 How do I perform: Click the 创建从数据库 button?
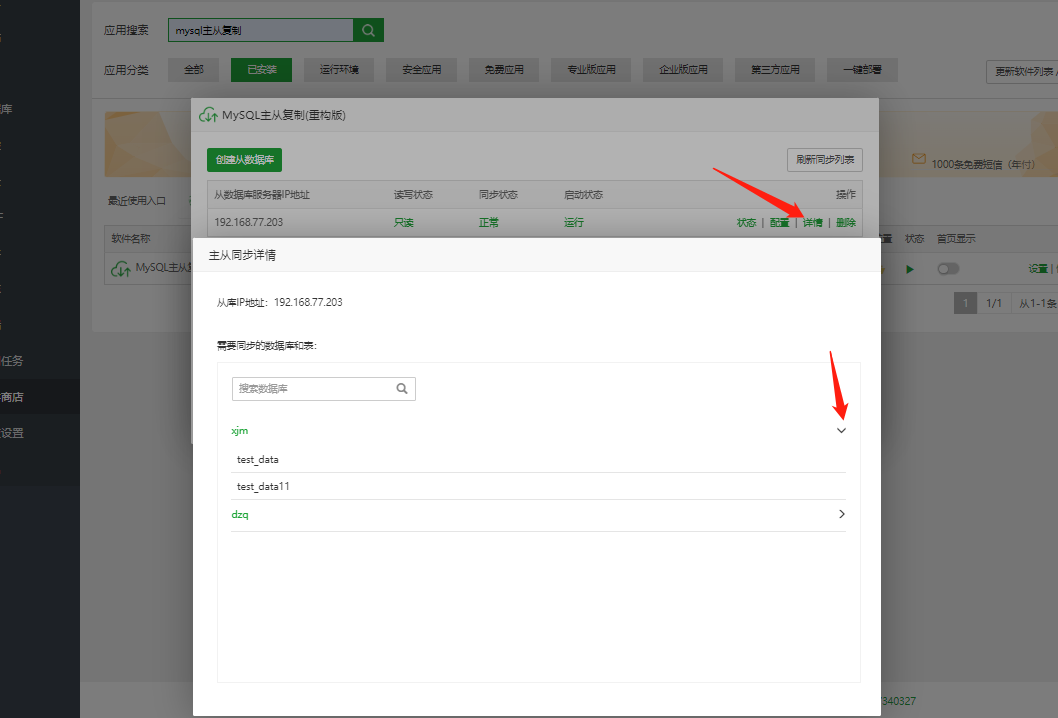[244, 160]
